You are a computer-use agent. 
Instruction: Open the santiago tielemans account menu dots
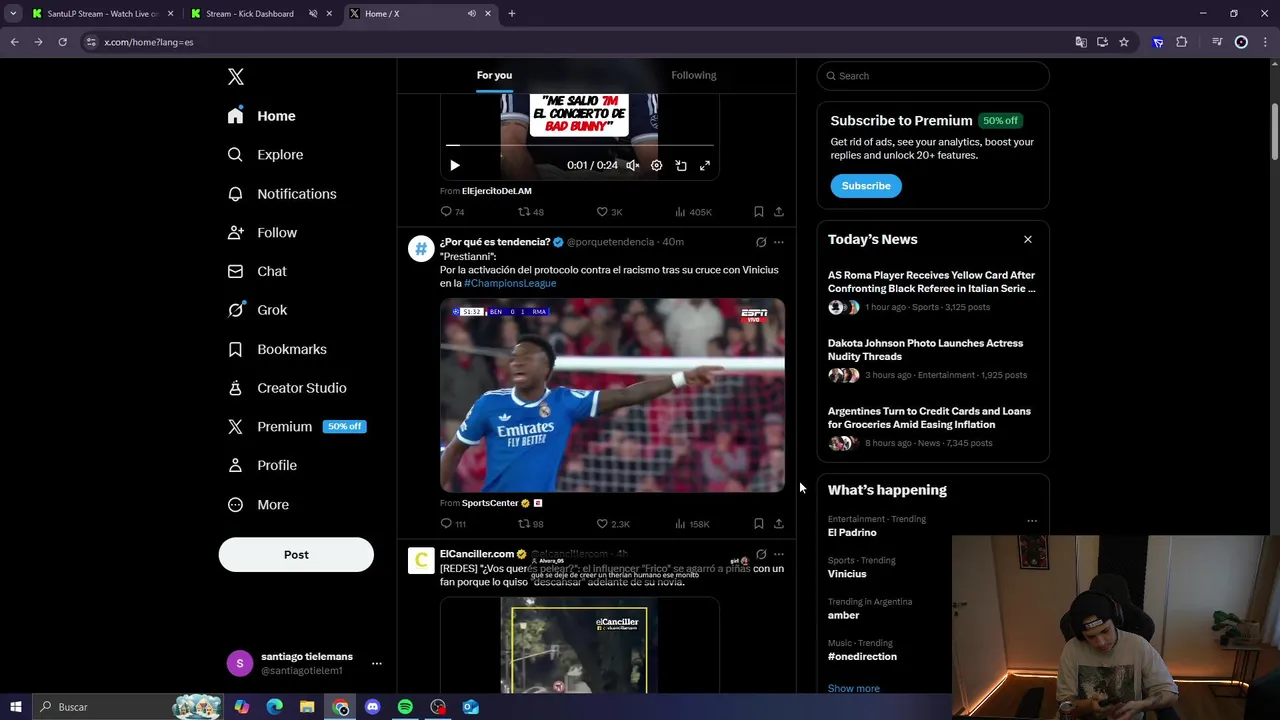coord(377,663)
